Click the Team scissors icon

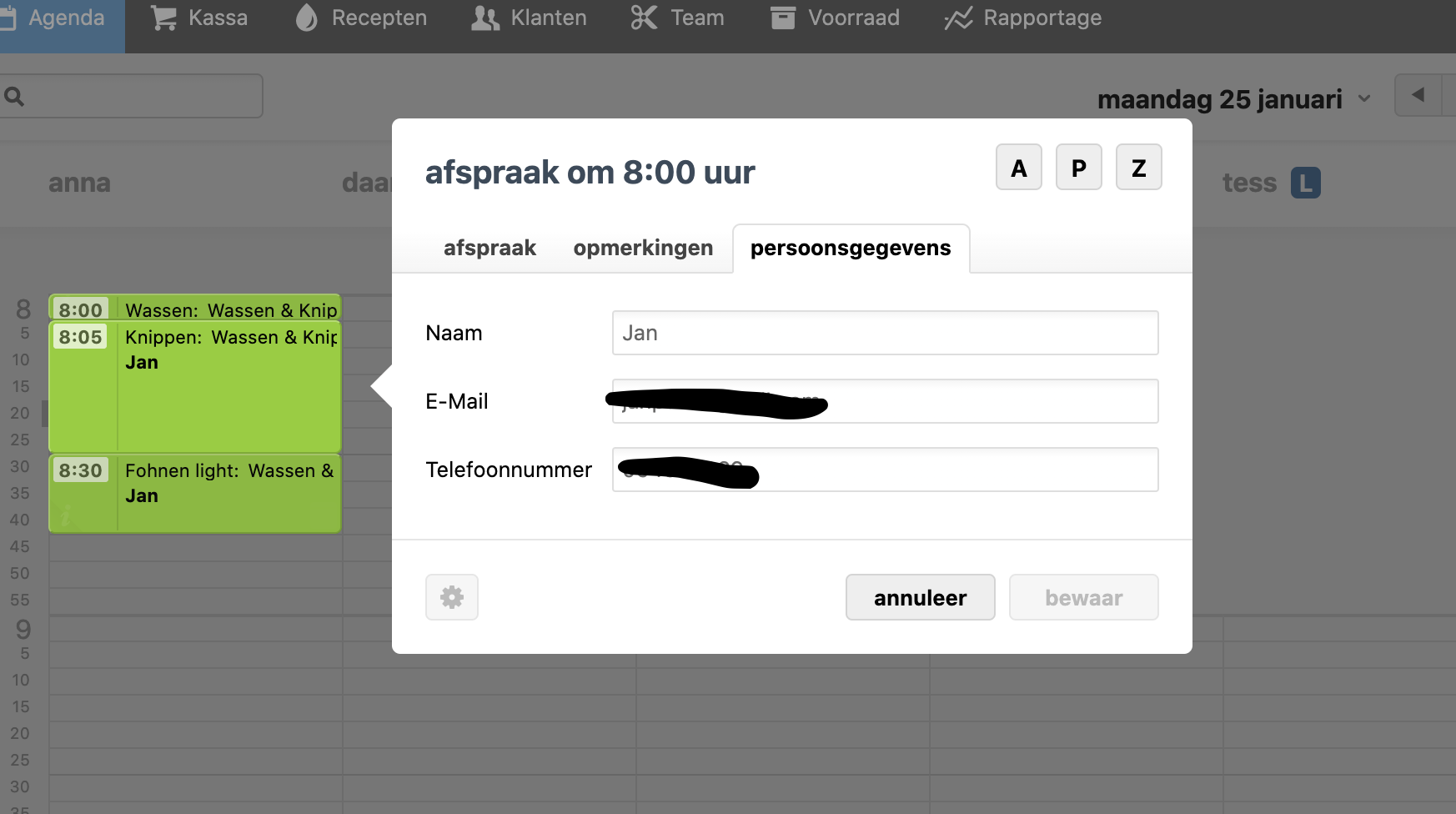point(644,18)
